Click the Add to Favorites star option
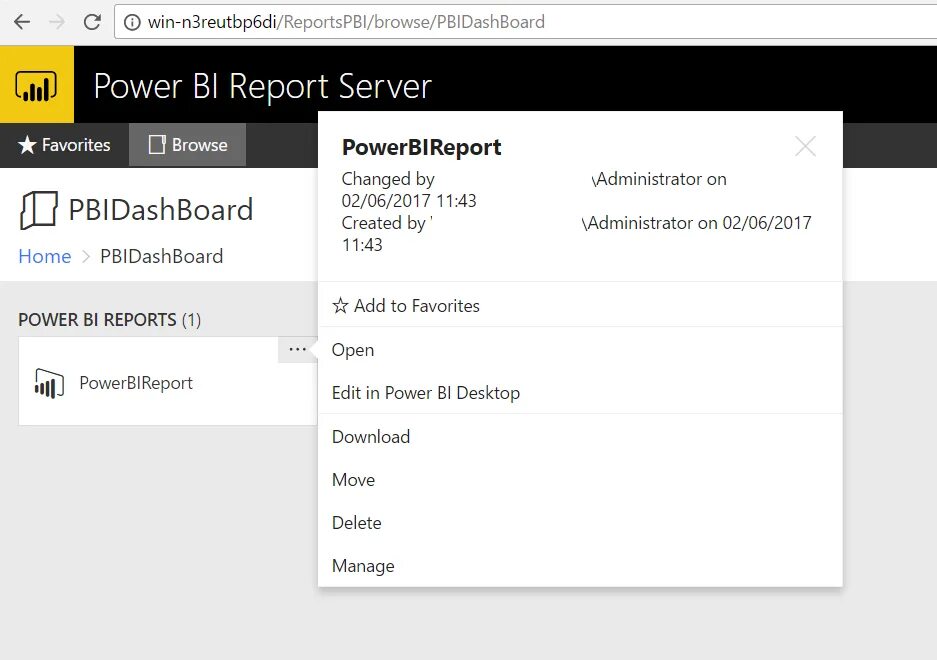 (x=580, y=305)
